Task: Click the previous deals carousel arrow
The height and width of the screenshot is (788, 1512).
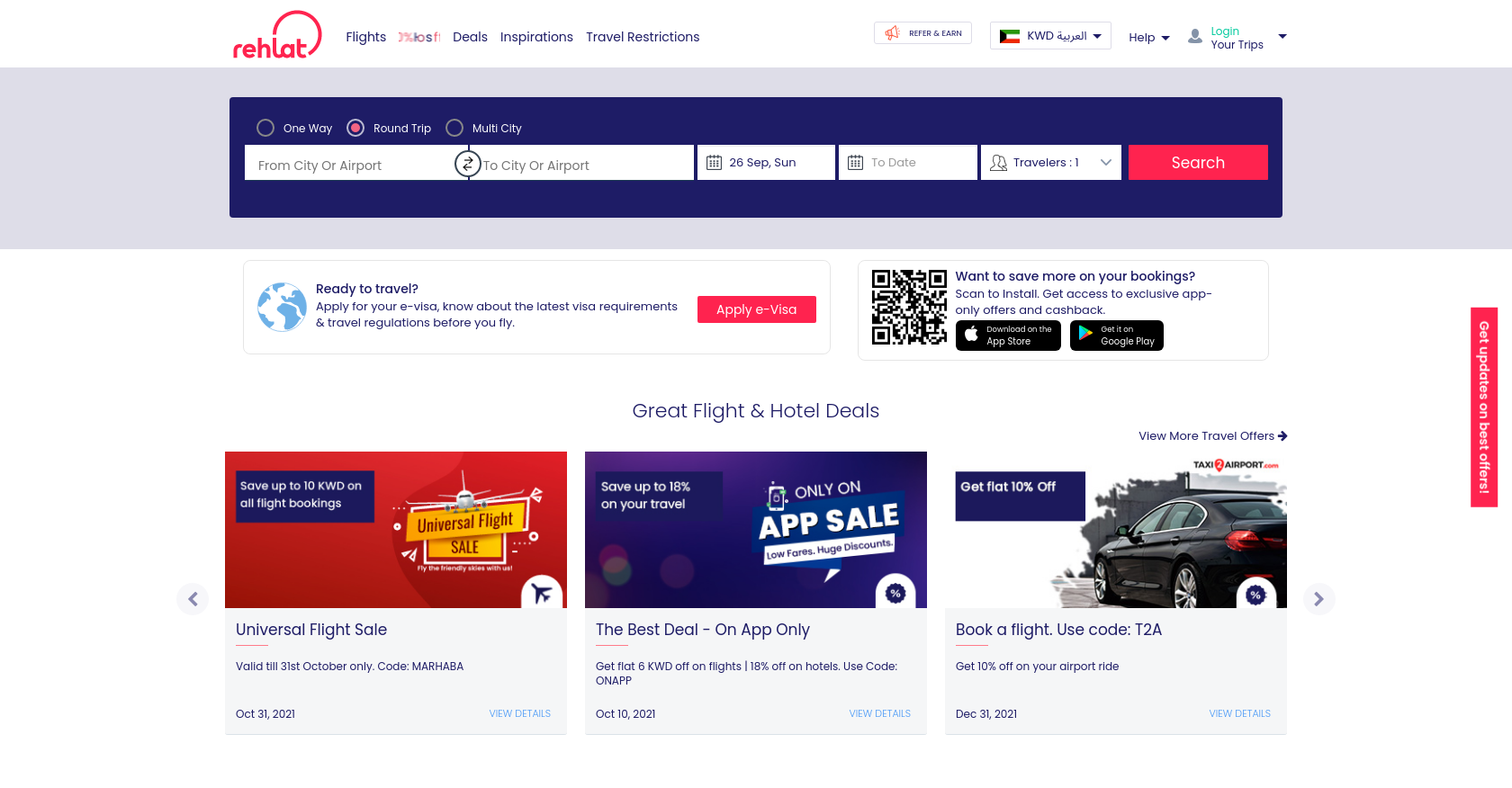Action: pos(193,599)
